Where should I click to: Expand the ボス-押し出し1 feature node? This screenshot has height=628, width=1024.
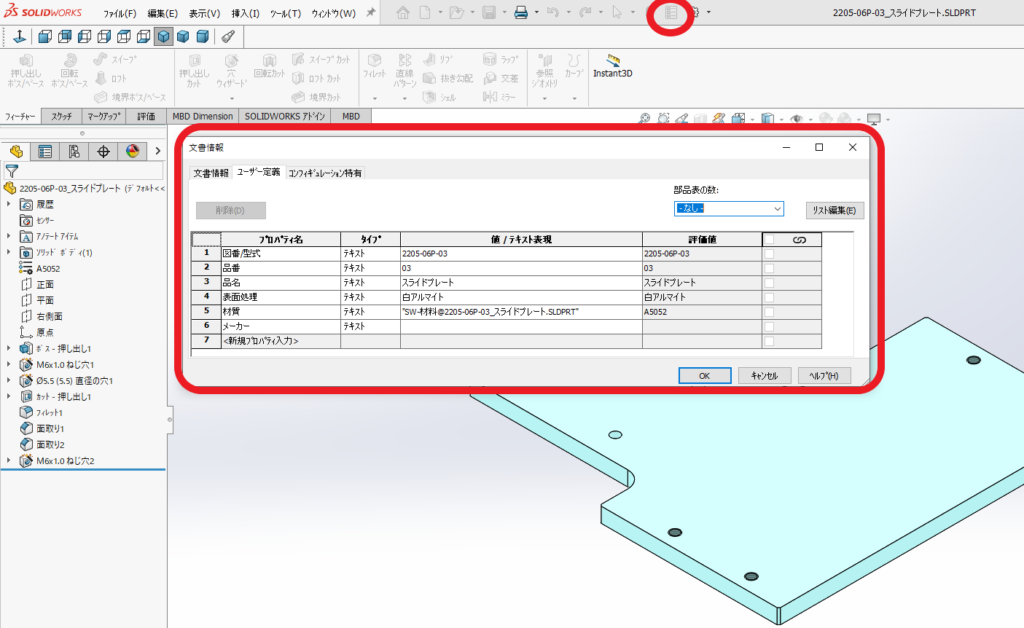pyautogui.click(x=10, y=348)
